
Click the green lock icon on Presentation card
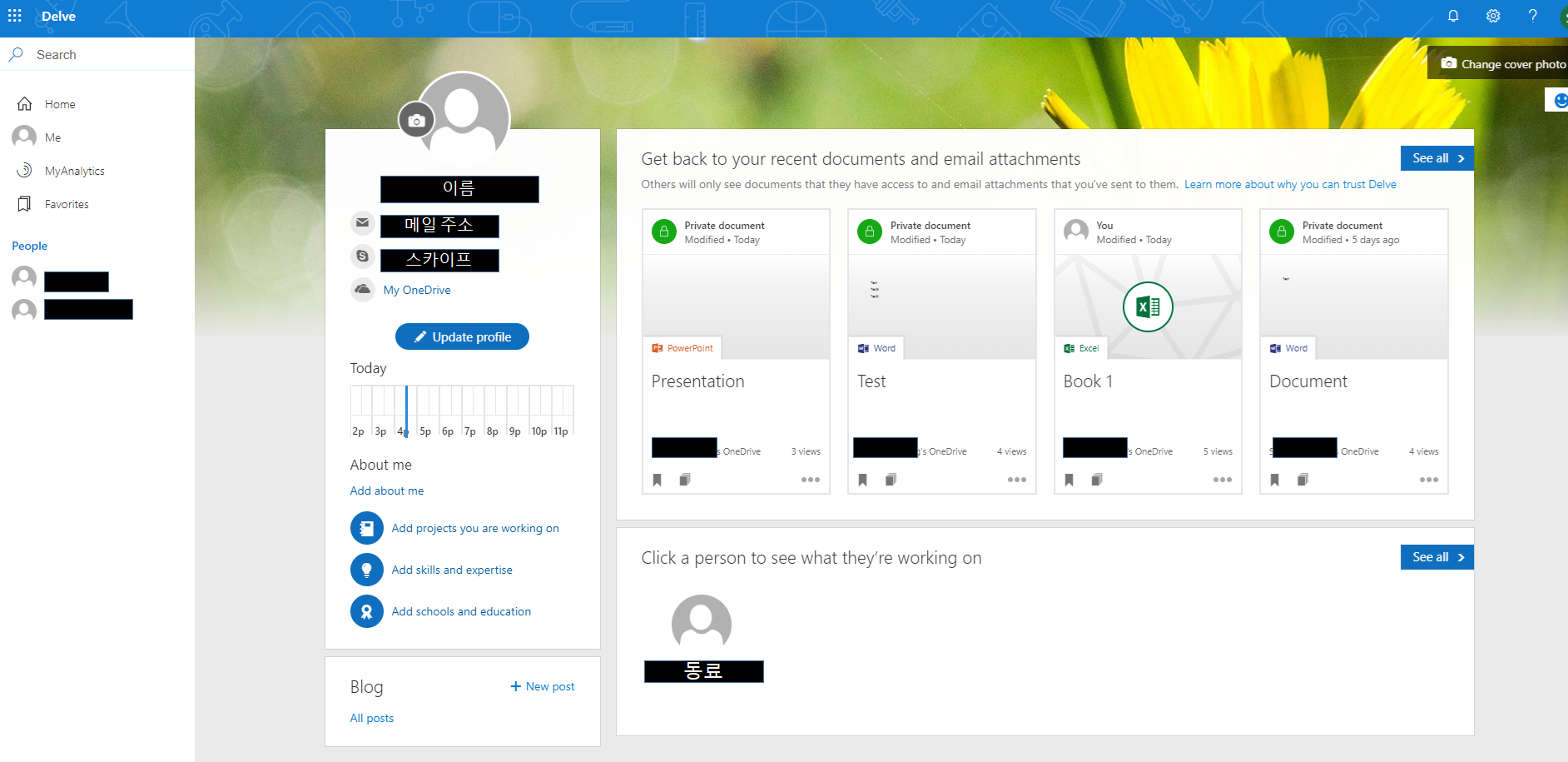(x=664, y=232)
